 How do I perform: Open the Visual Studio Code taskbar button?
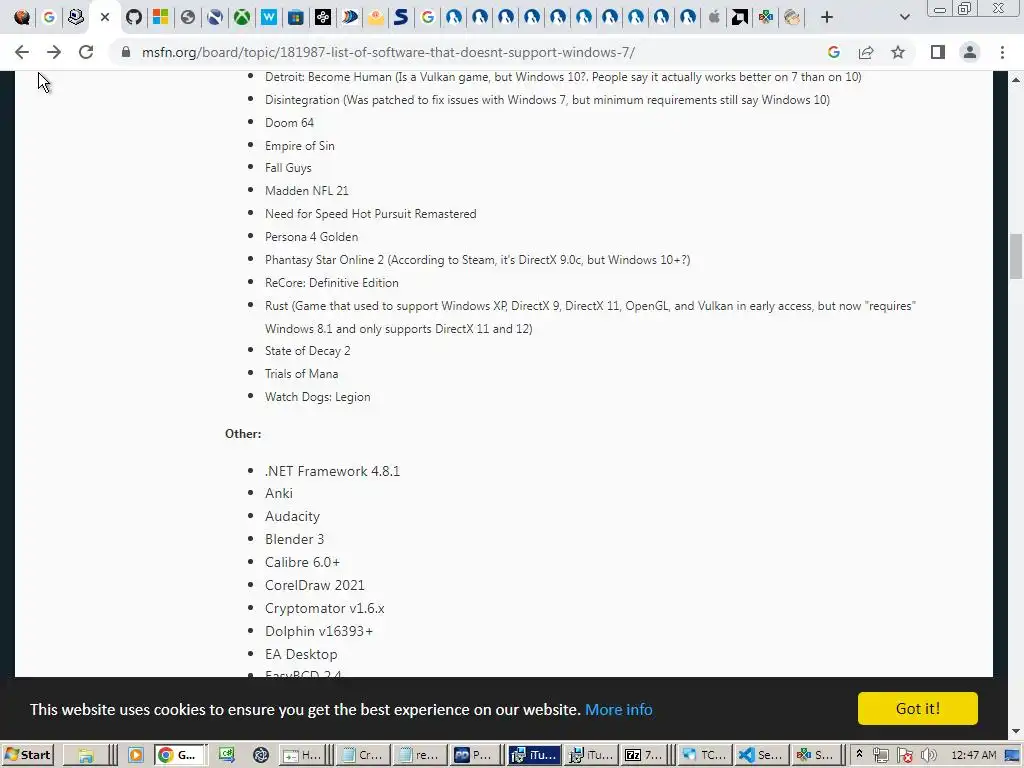click(x=761, y=755)
